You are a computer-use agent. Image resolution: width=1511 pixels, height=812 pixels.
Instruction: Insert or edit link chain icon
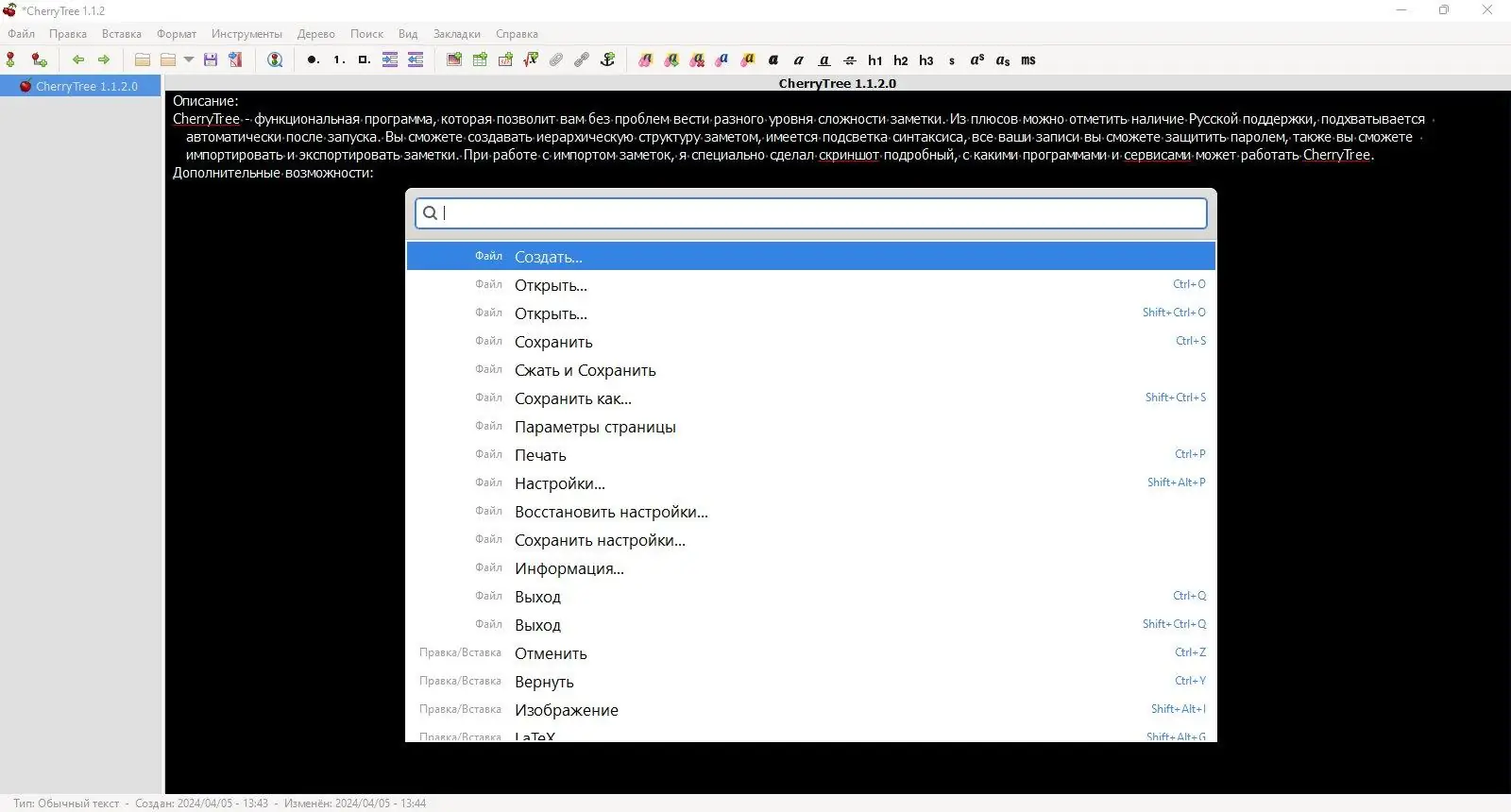(582, 59)
